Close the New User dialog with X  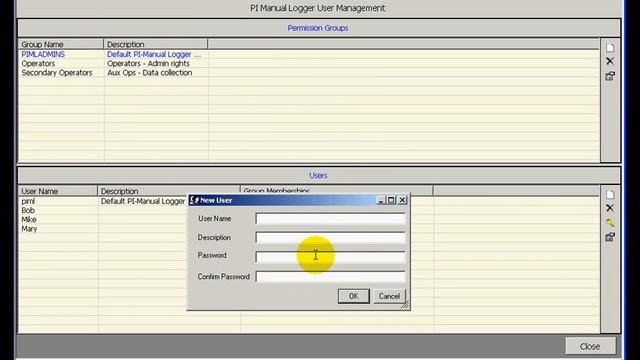(402, 200)
